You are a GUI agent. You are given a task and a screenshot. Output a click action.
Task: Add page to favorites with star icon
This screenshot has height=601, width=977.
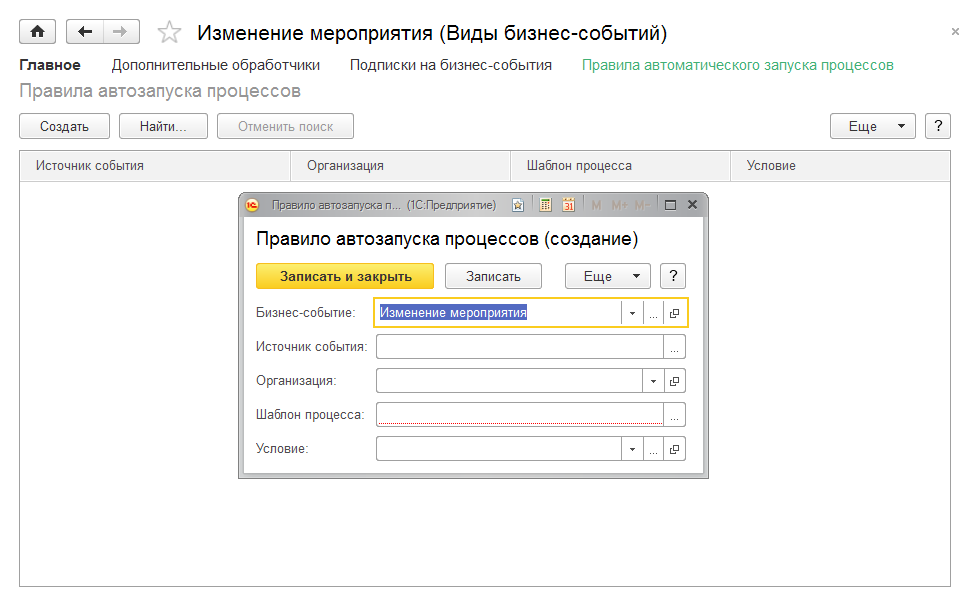tap(170, 33)
